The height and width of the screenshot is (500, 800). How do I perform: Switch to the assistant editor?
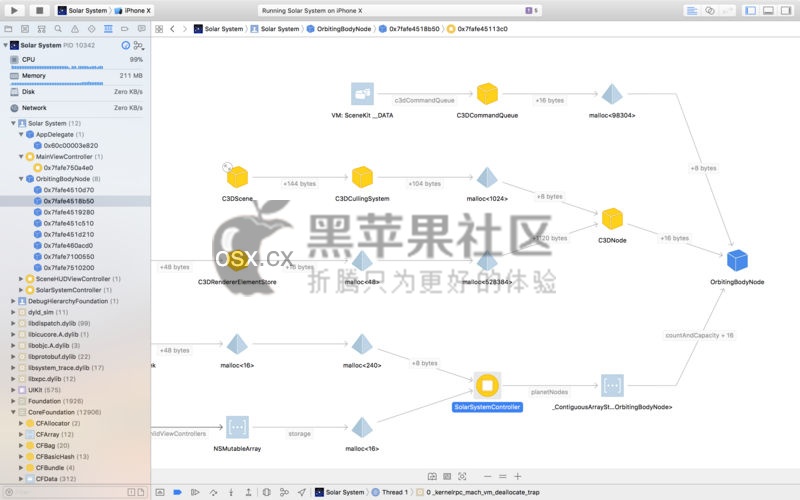pos(710,10)
